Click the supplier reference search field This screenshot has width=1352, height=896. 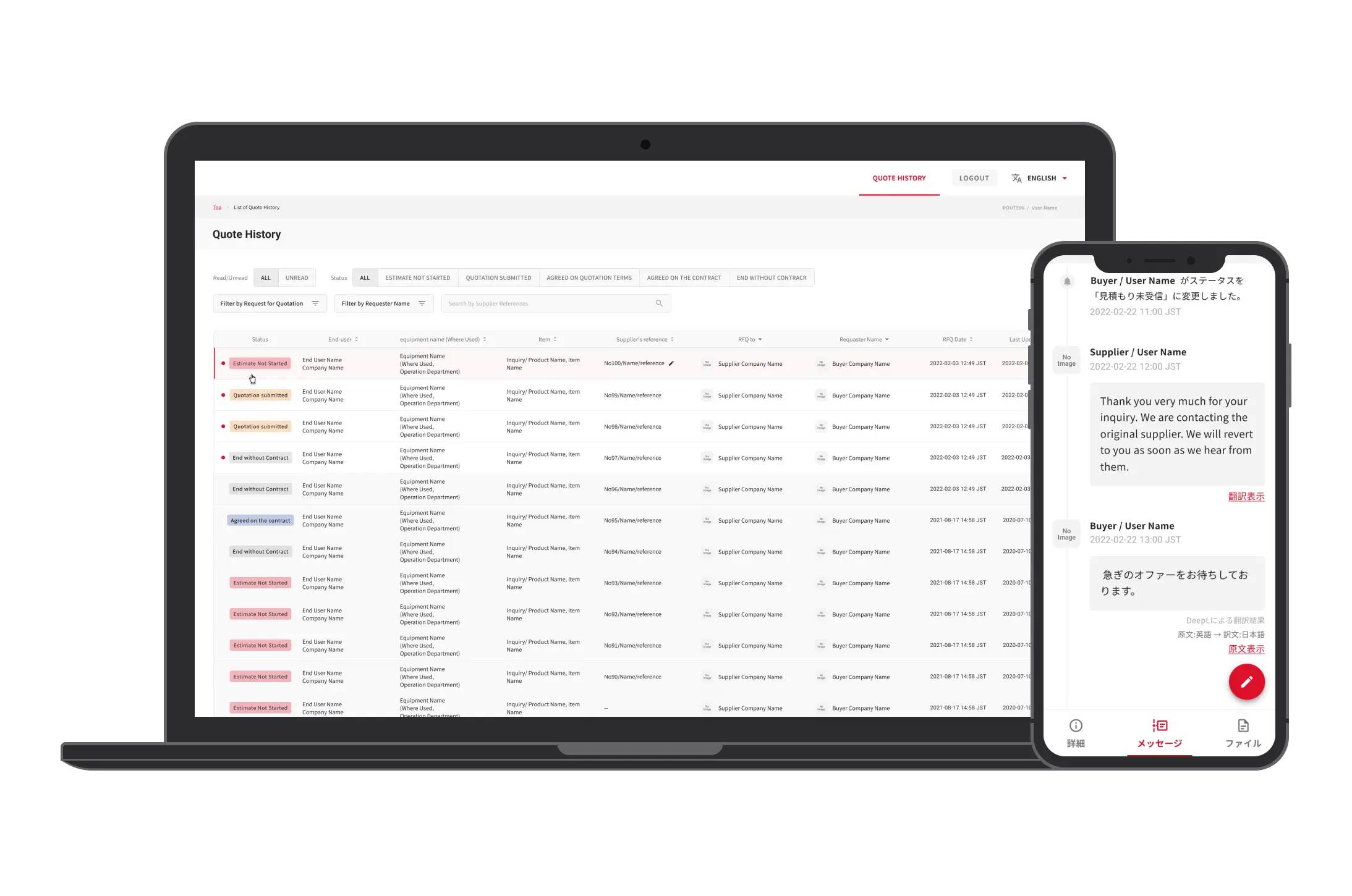(x=554, y=303)
